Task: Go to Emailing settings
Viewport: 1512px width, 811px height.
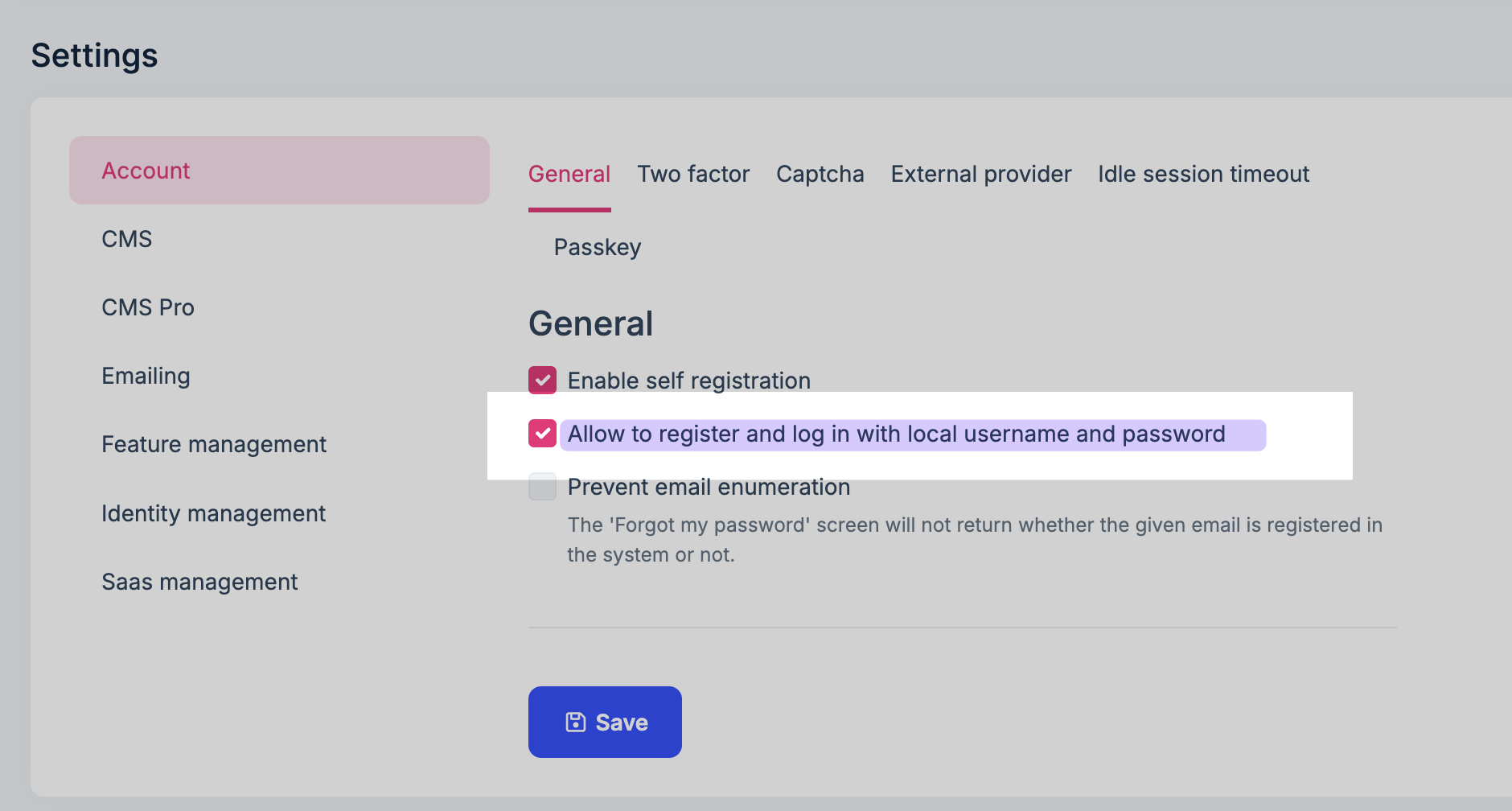Action: click(146, 376)
